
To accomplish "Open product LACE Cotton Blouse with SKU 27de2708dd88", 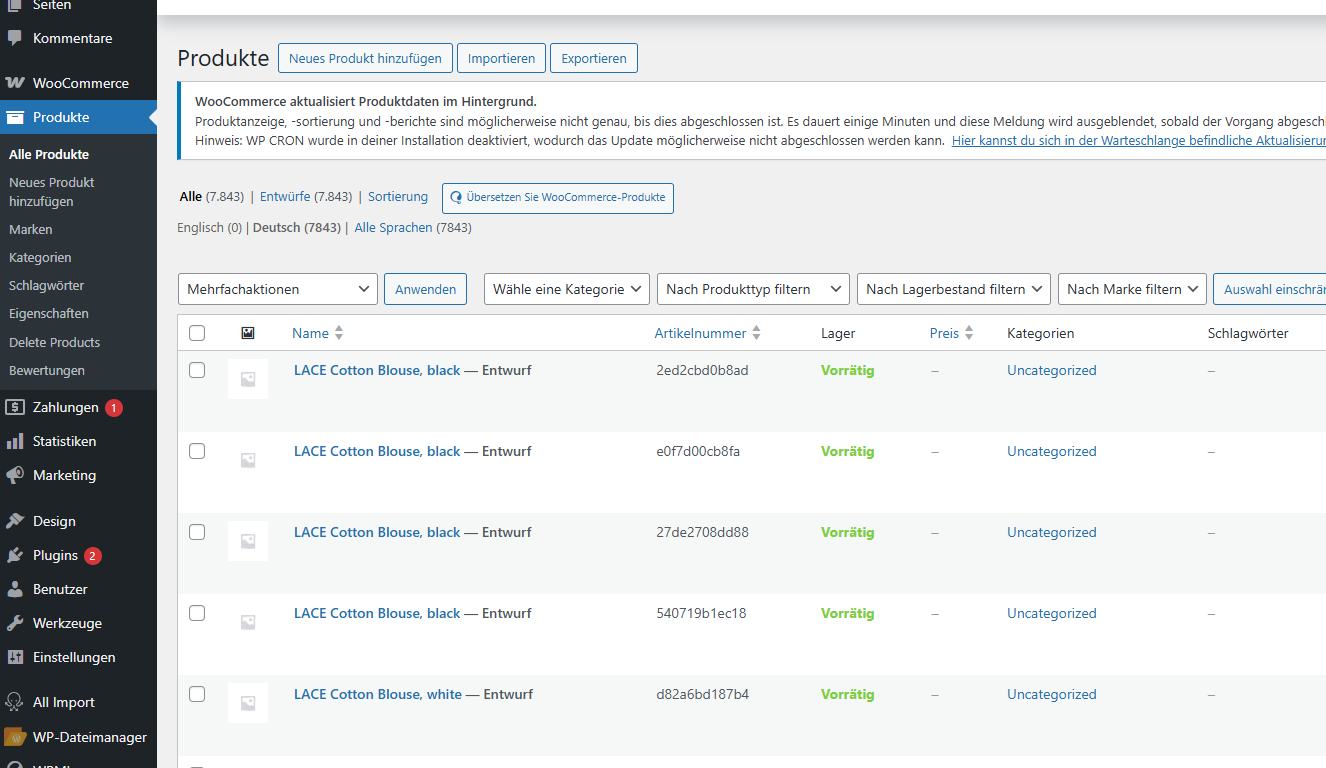I will [x=377, y=532].
